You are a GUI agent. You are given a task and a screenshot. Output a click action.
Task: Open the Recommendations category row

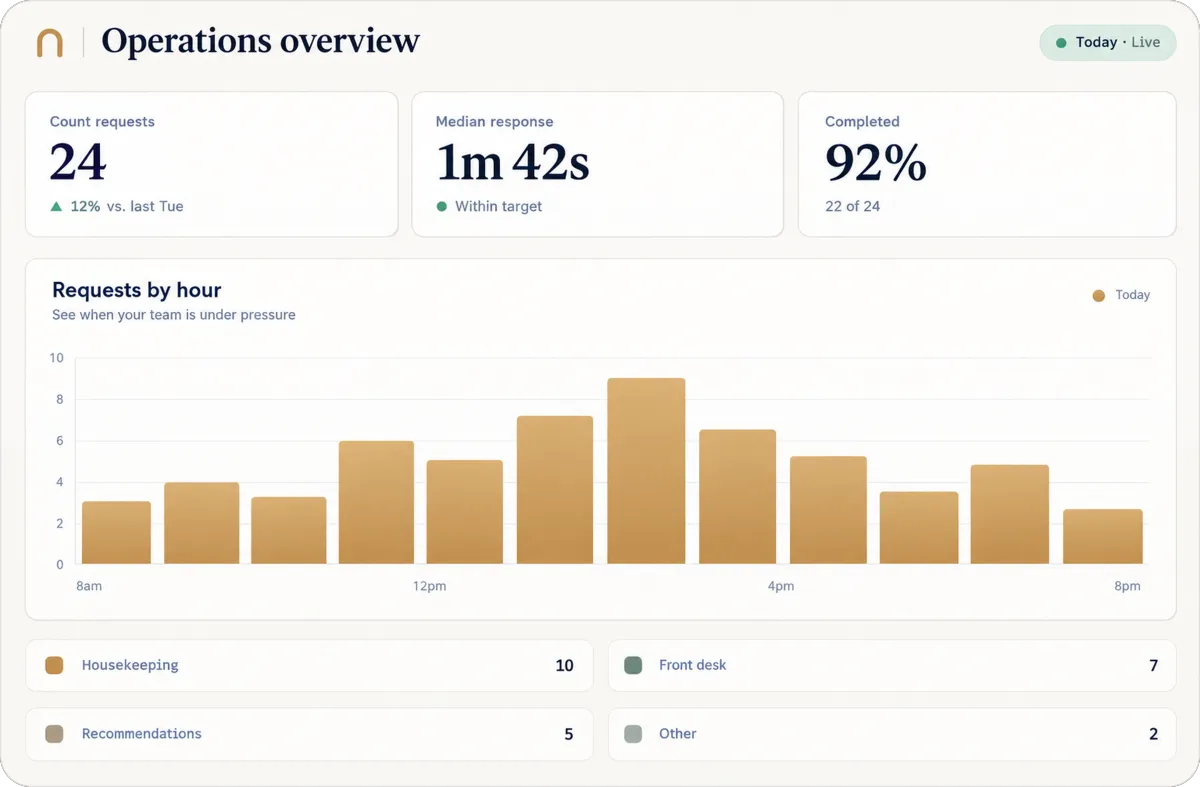pyautogui.click(x=309, y=734)
